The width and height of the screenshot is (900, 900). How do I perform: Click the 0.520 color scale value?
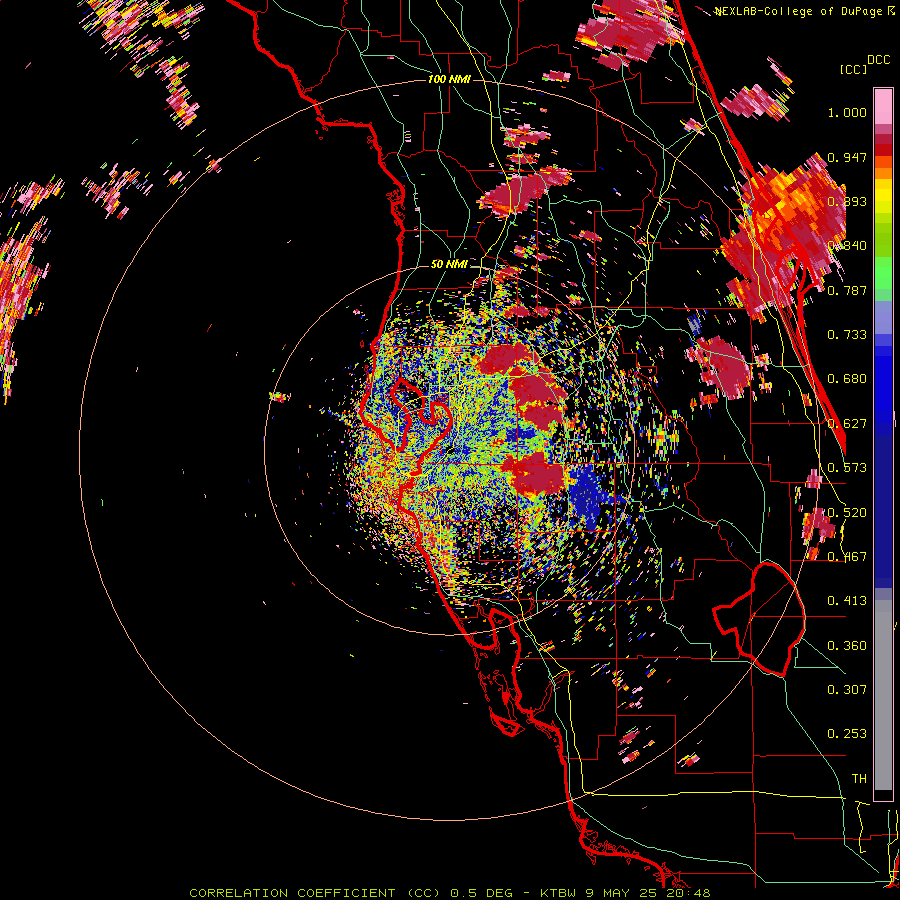point(847,513)
